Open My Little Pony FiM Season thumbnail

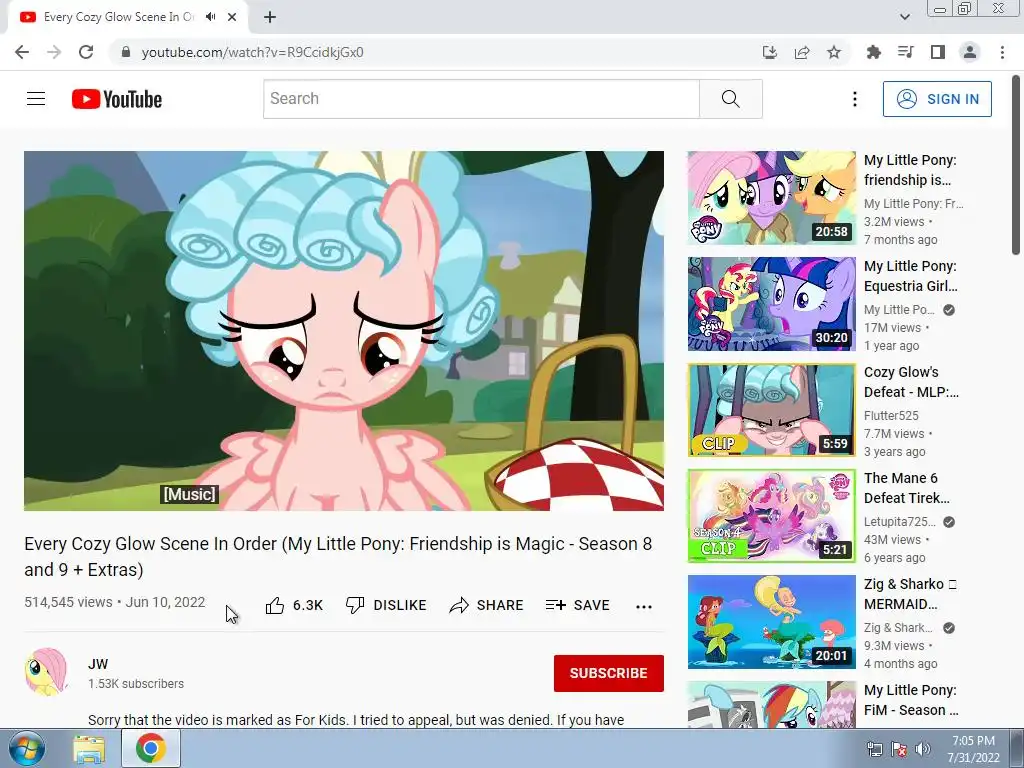(x=771, y=705)
